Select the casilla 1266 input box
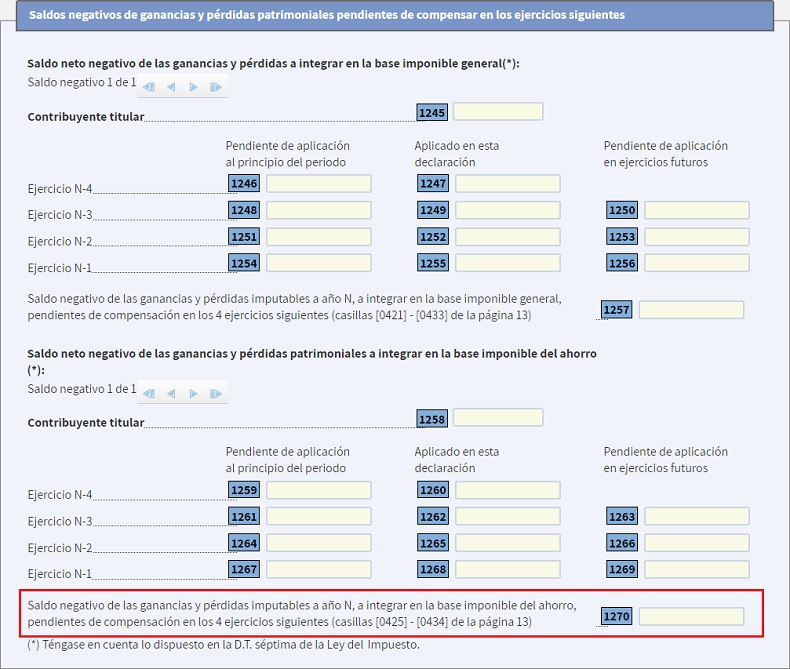Viewport: 790px width, 669px height. tap(697, 543)
